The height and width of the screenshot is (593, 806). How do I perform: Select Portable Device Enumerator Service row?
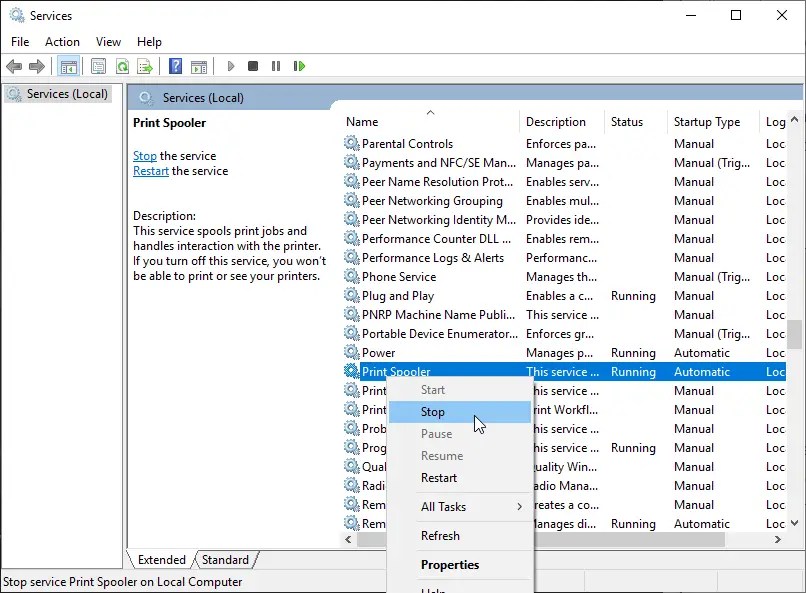[x=564, y=333]
